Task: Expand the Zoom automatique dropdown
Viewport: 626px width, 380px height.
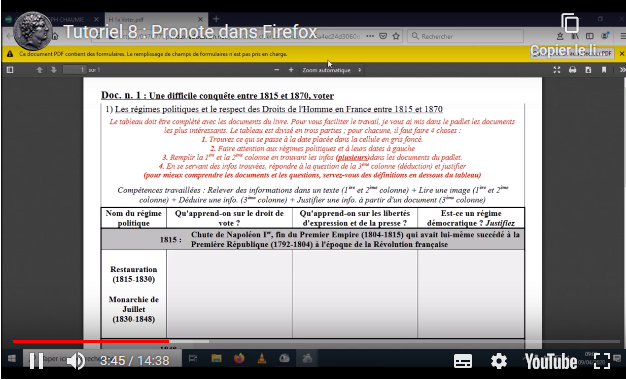Action: (x=332, y=70)
